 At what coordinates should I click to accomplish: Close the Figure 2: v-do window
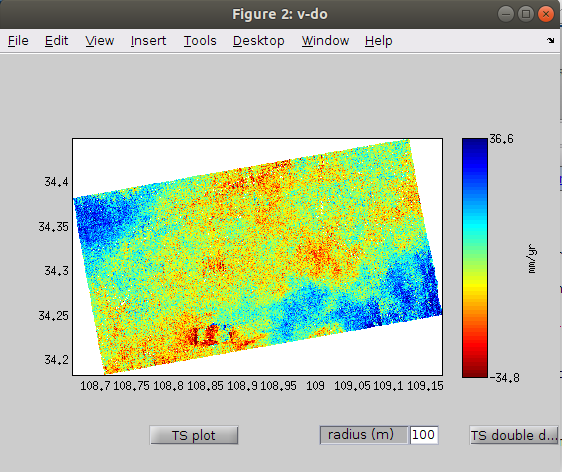click(x=546, y=14)
